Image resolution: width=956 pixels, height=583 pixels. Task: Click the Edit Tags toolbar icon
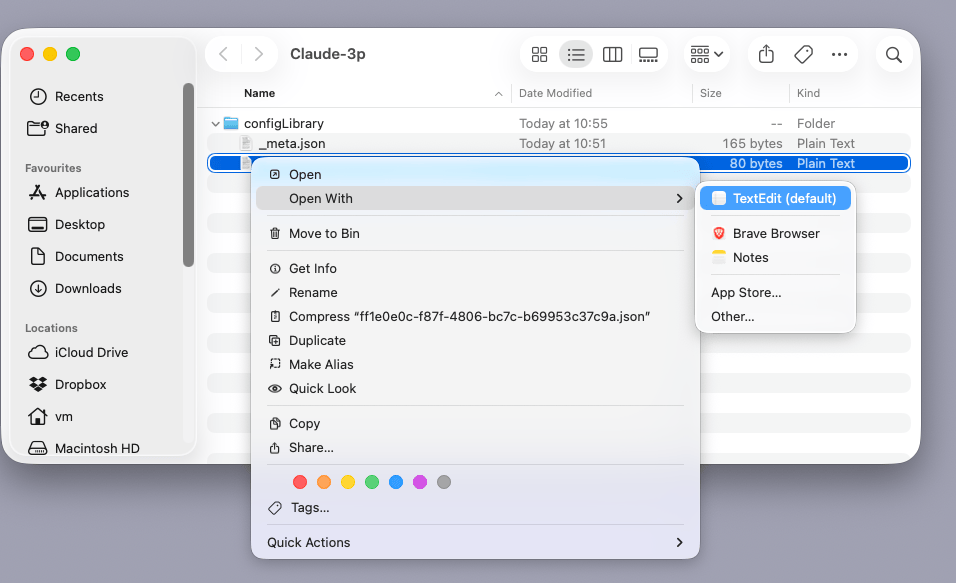click(804, 54)
